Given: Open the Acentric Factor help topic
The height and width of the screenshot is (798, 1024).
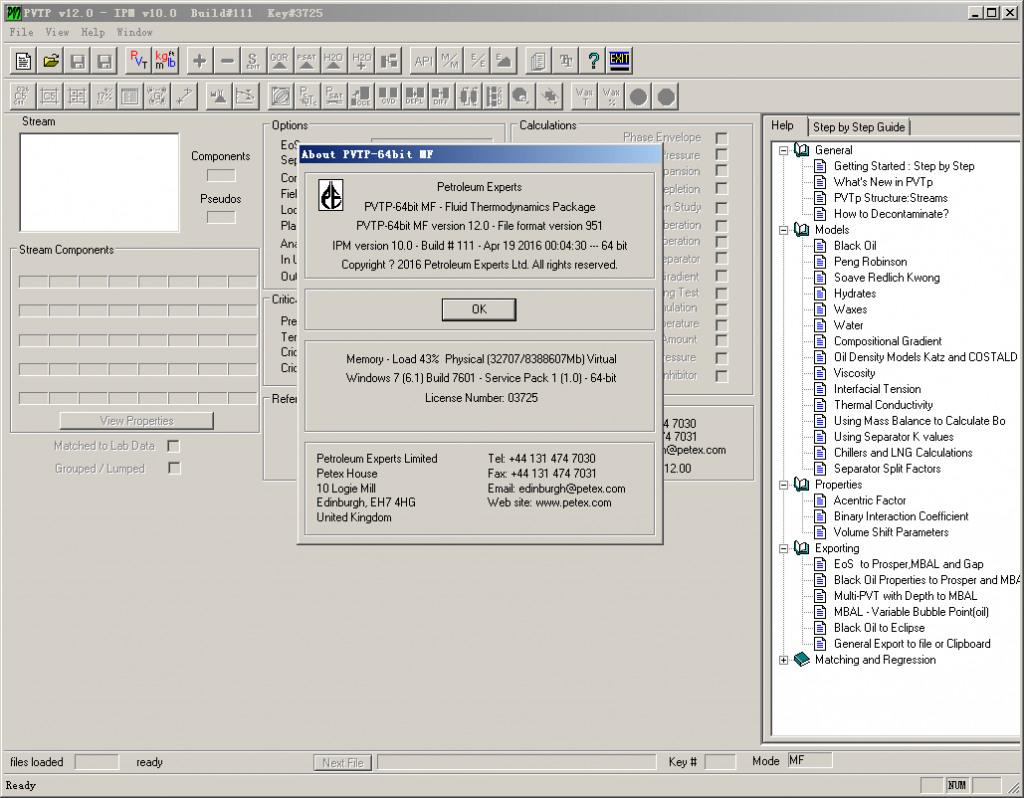Looking at the screenshot, I should tap(869, 500).
